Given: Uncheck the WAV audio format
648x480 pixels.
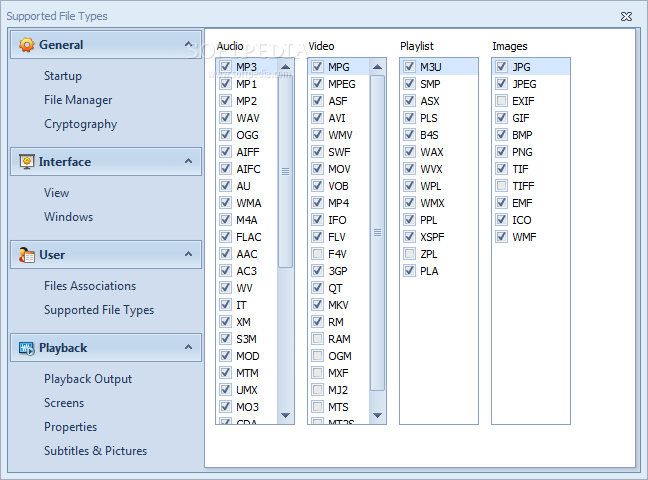Looking at the screenshot, I should [x=225, y=118].
